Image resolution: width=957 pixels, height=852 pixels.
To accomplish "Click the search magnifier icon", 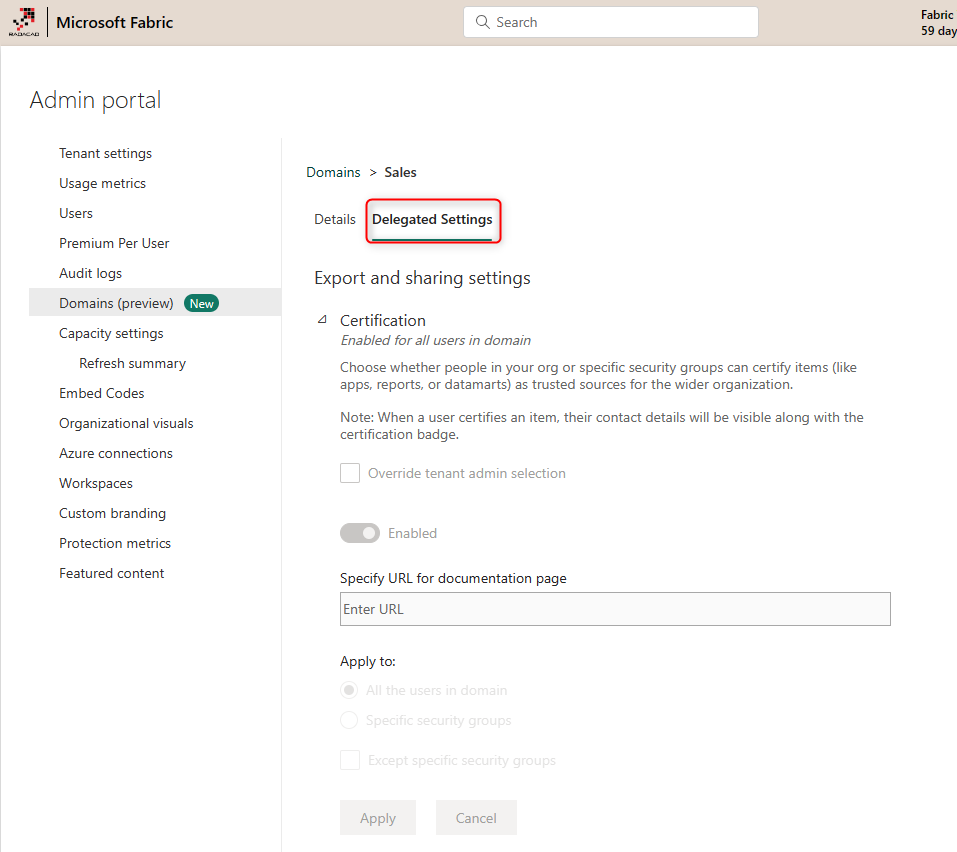I will tap(483, 22).
